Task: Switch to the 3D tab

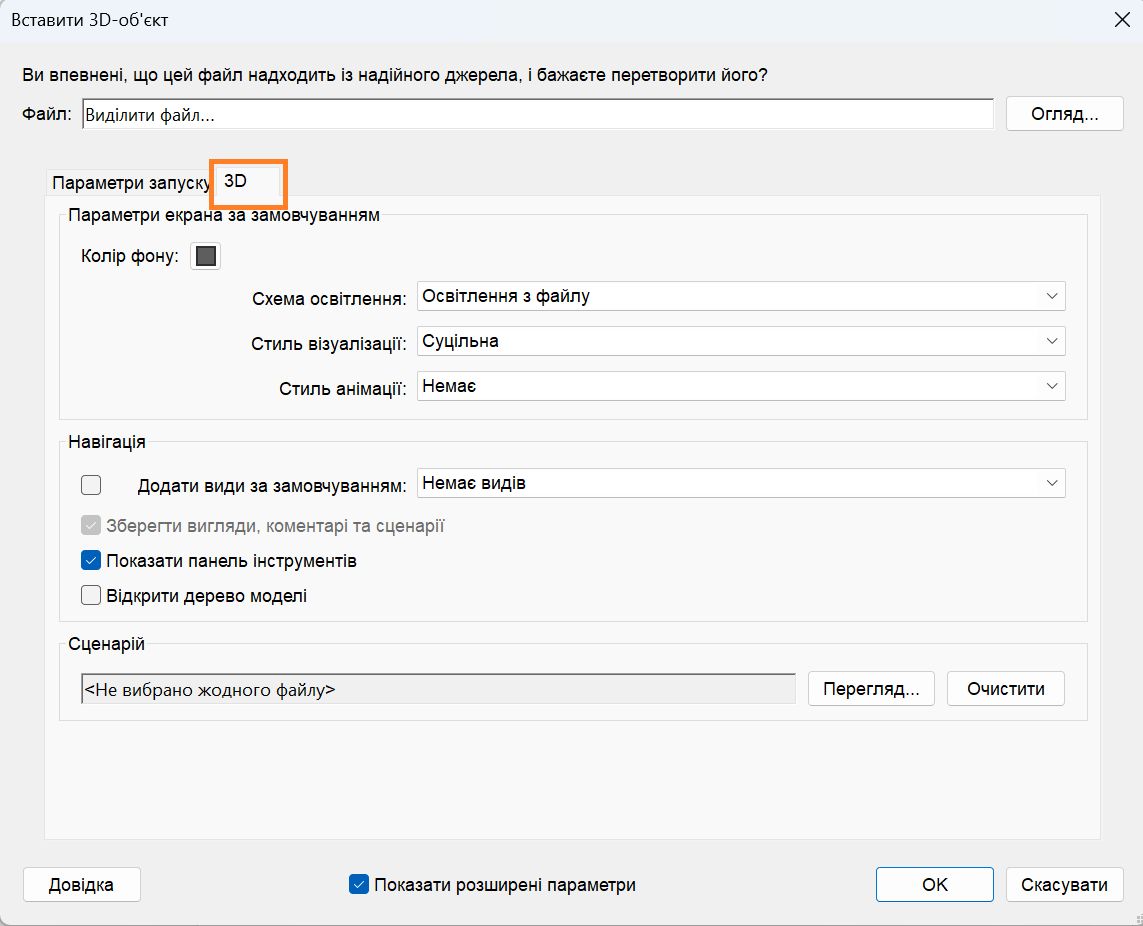Action: (247, 183)
